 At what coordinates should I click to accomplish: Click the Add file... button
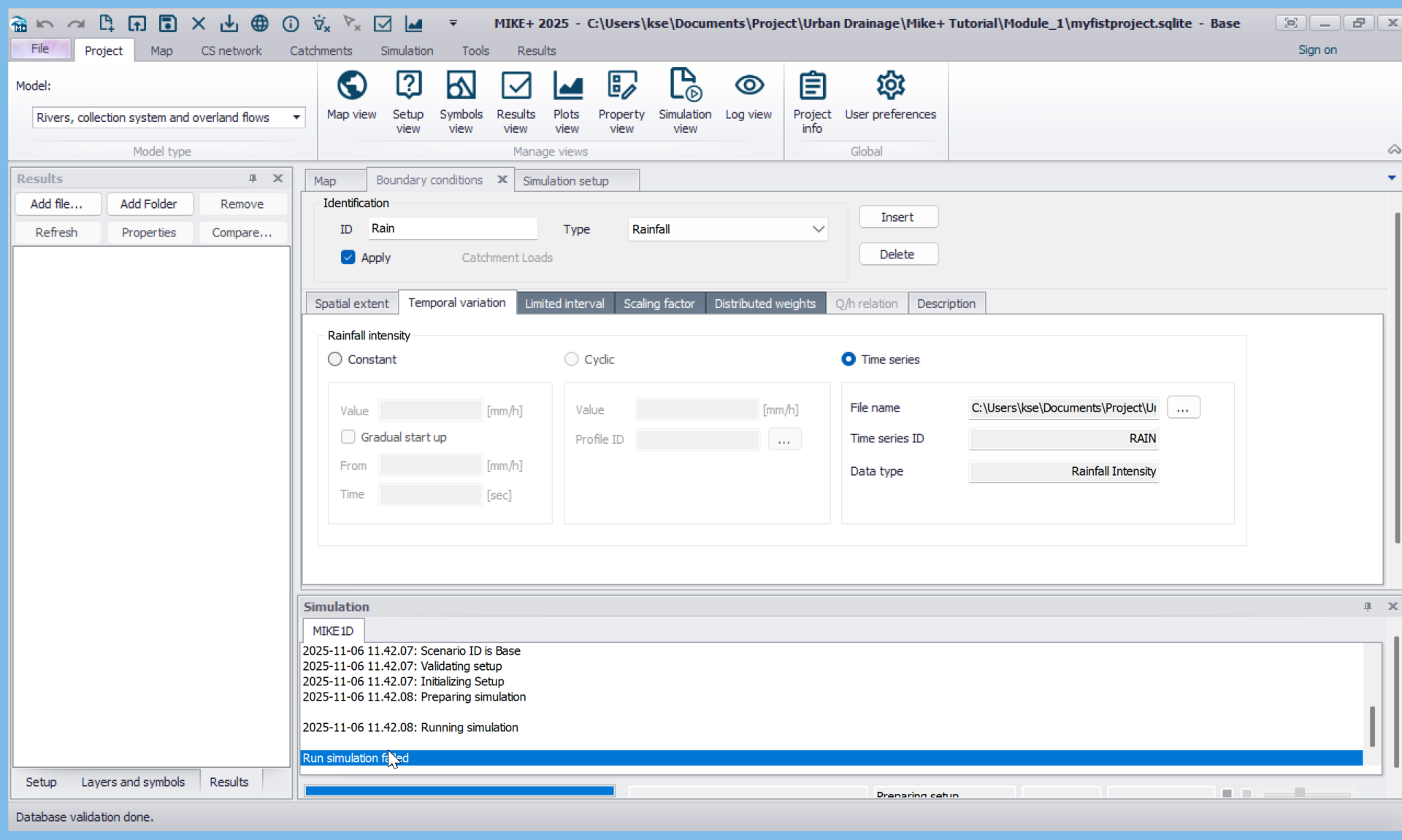(x=56, y=204)
